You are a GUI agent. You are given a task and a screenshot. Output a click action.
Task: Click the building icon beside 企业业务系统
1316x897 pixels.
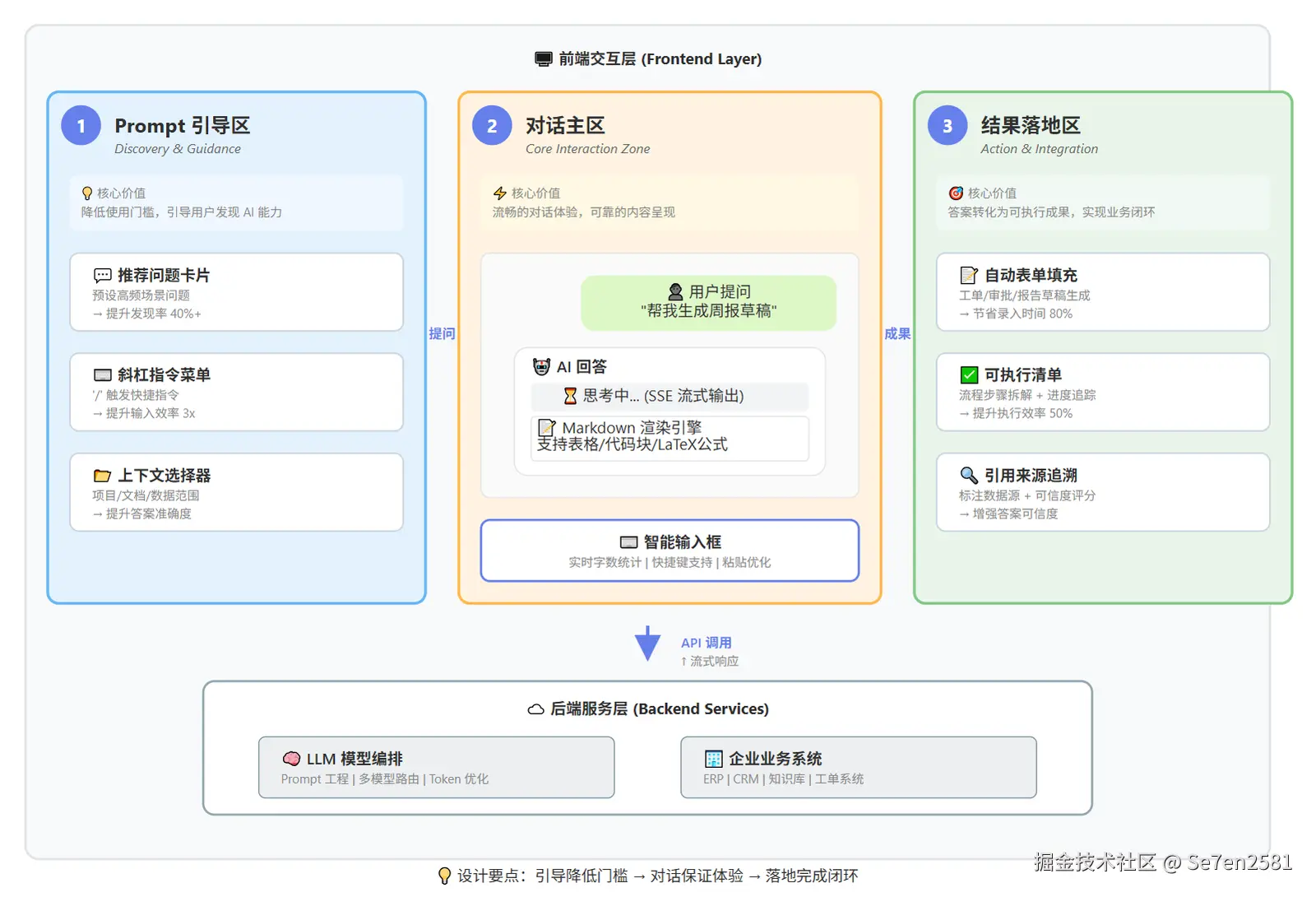[x=713, y=759]
